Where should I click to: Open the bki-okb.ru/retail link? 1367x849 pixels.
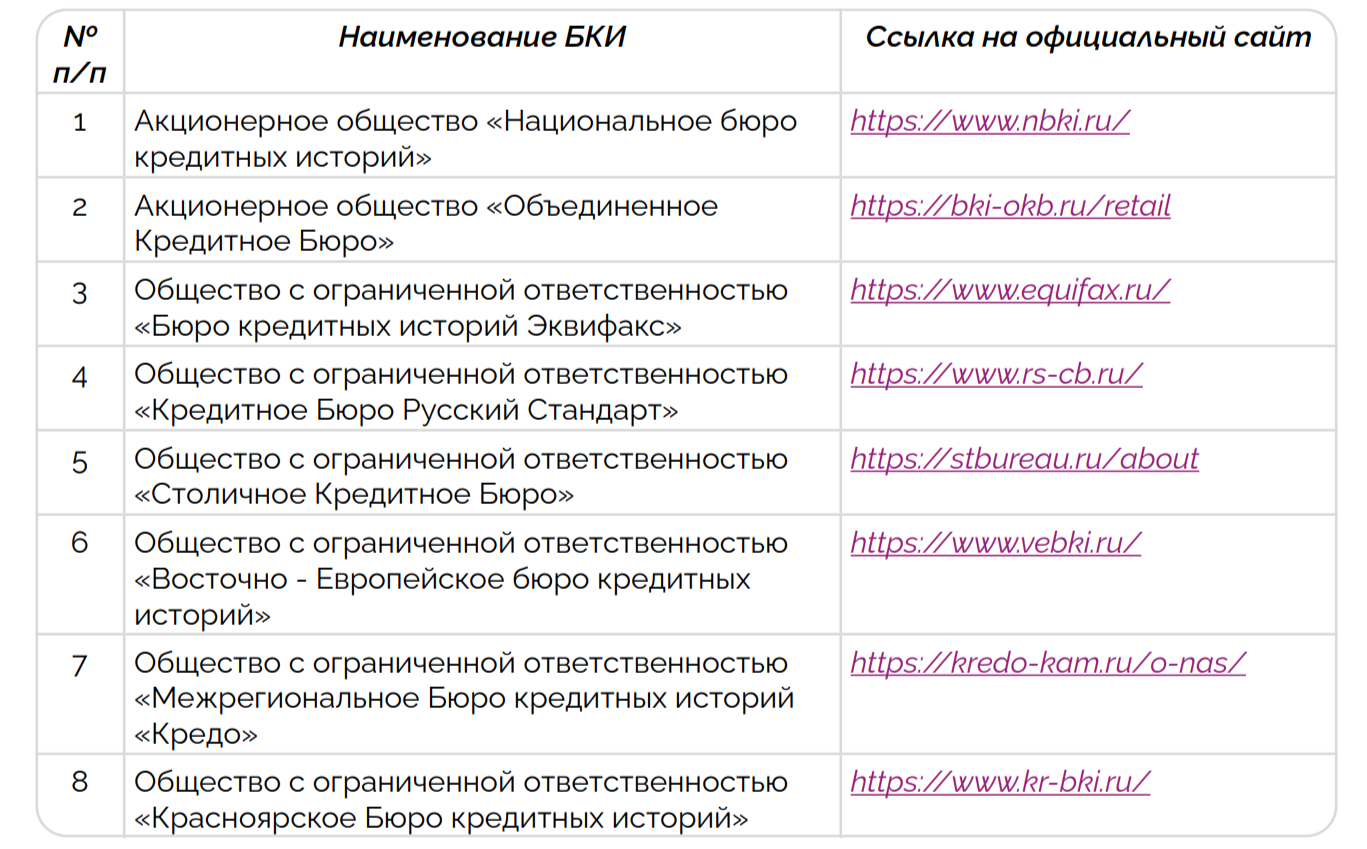1010,206
